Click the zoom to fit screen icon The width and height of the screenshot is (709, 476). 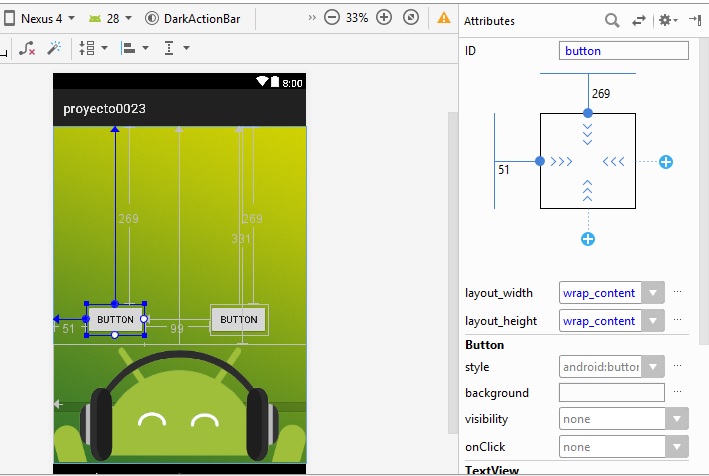(410, 18)
